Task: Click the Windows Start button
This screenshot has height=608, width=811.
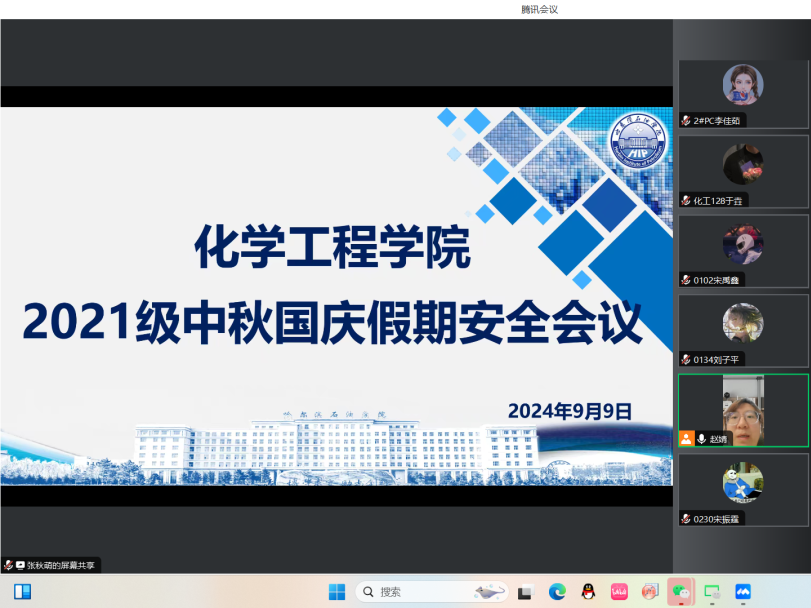Action: tap(337, 592)
